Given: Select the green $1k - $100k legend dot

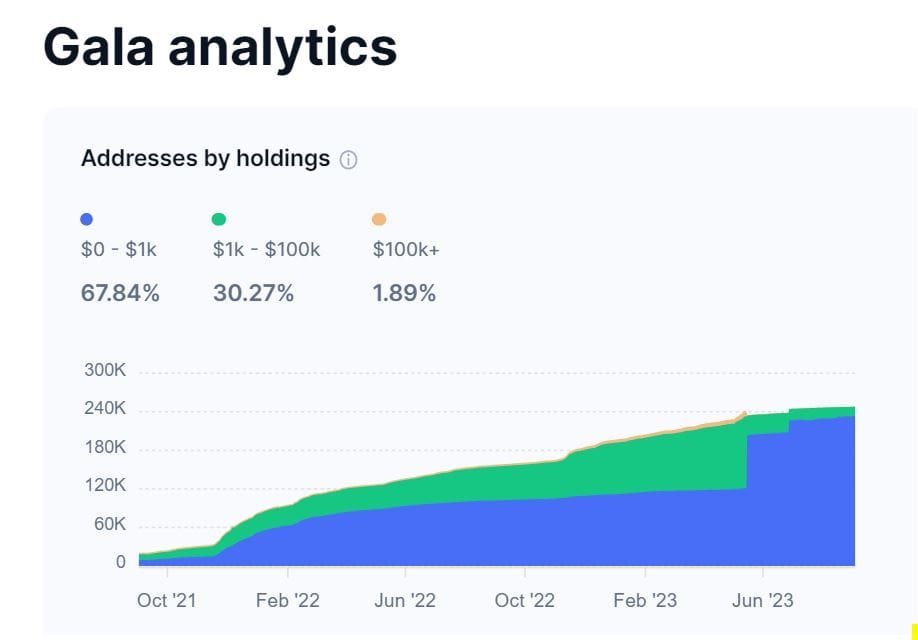Looking at the screenshot, I should [x=219, y=218].
